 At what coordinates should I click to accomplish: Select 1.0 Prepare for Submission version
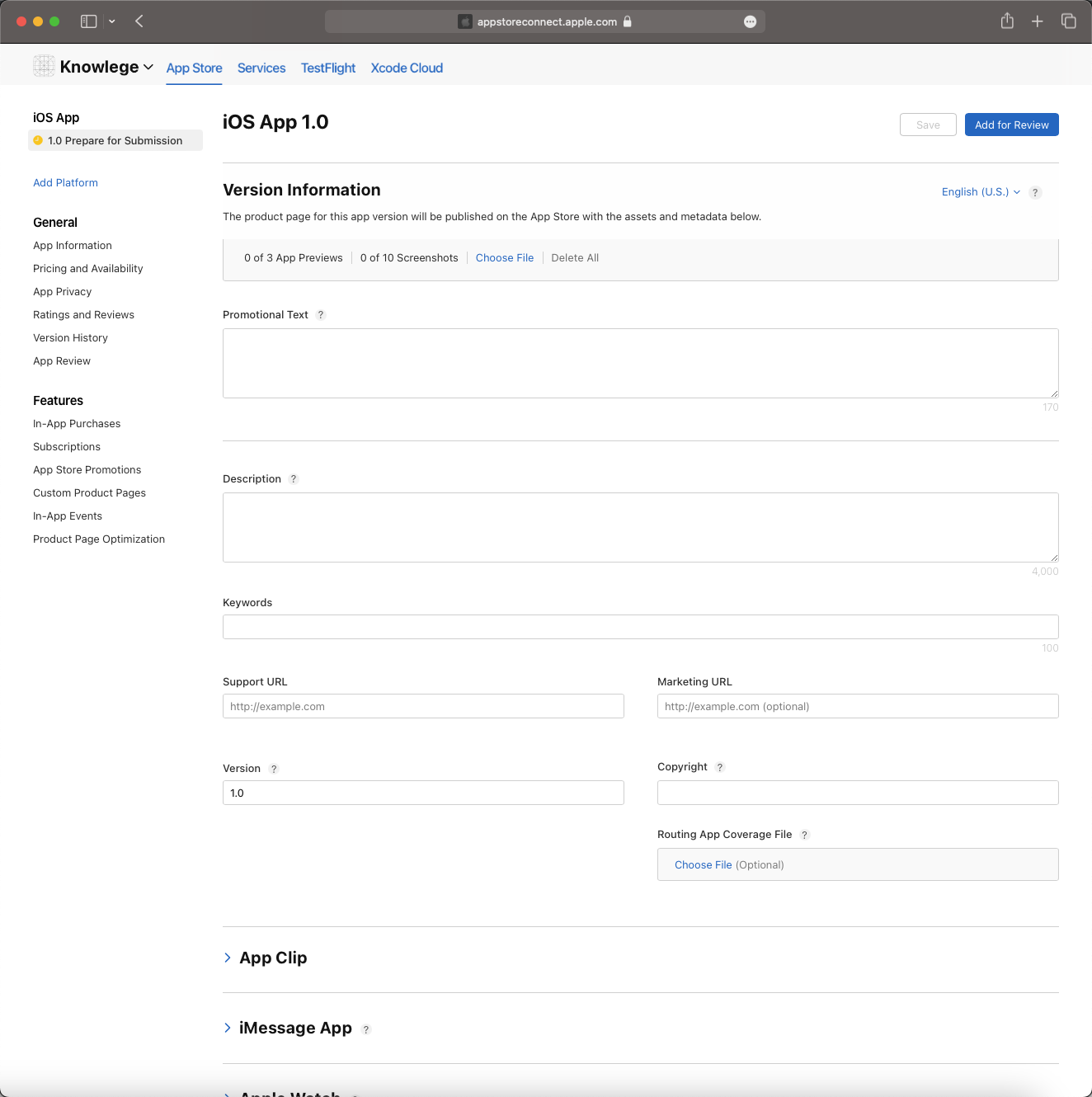(x=115, y=140)
